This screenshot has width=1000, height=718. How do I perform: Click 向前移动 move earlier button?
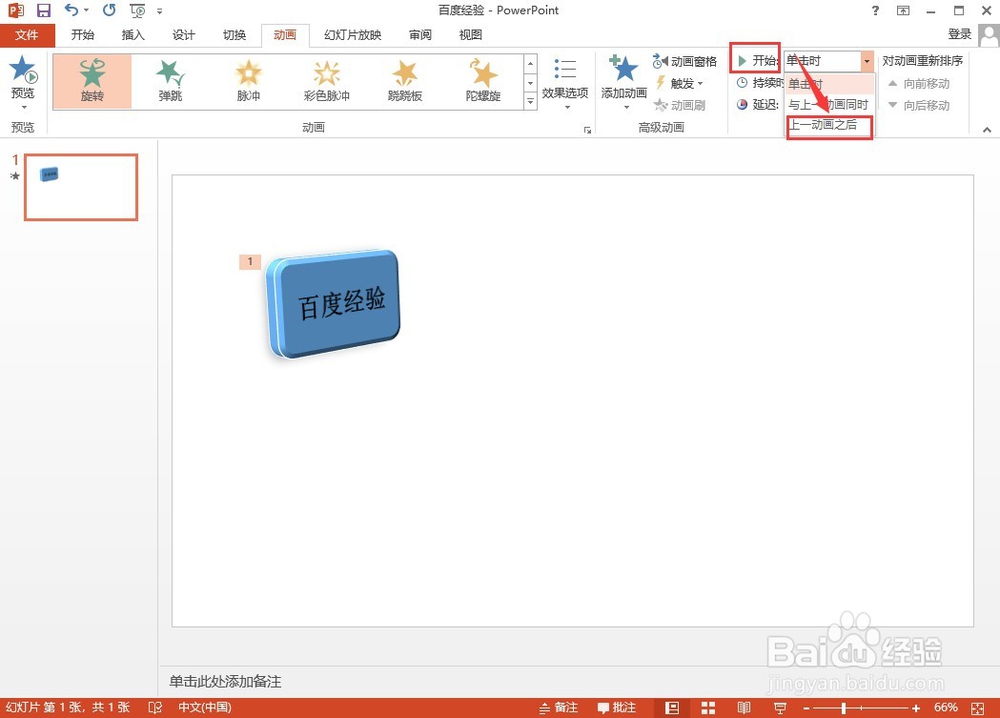tap(918, 84)
